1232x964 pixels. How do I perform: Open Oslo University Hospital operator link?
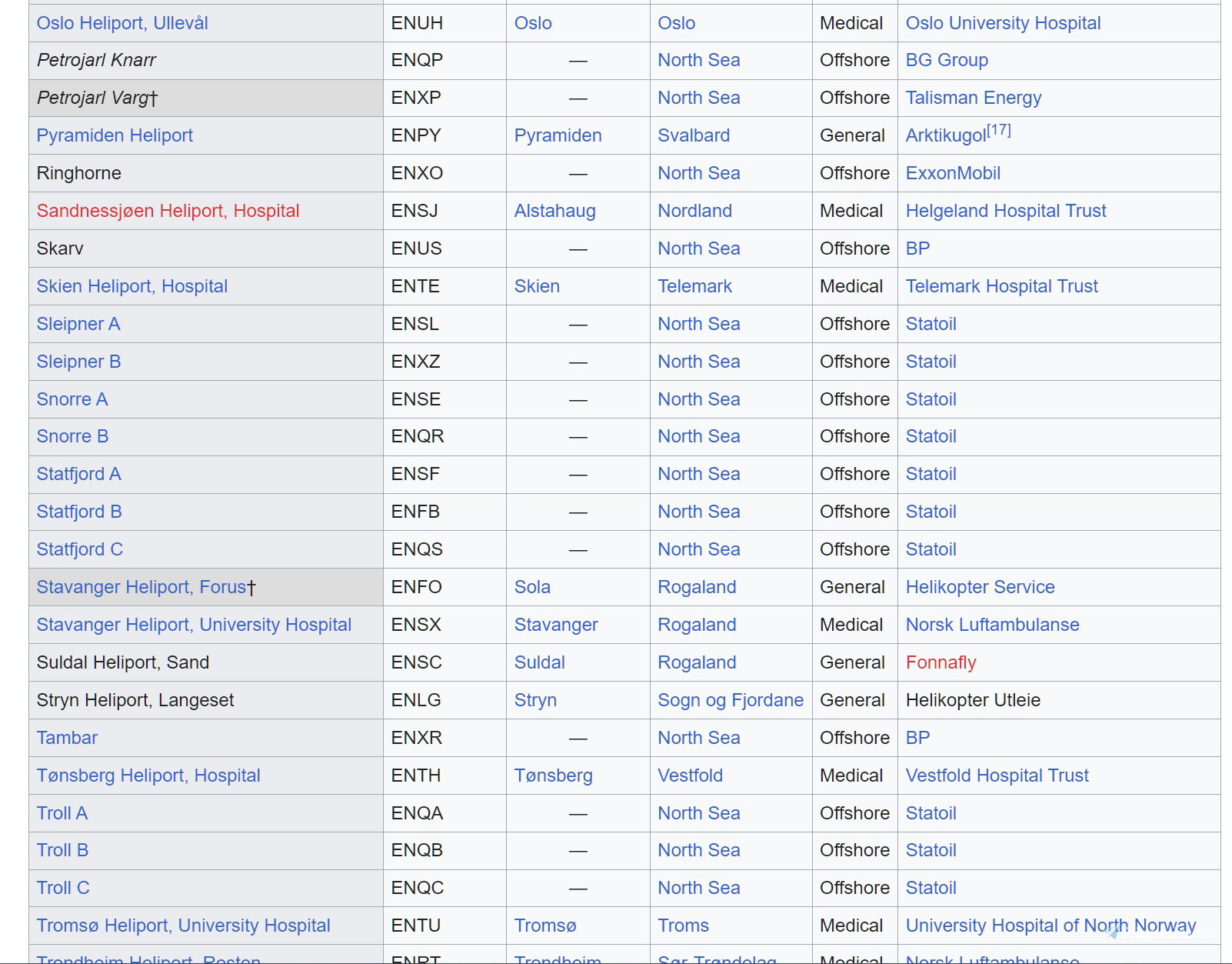pyautogui.click(x=1003, y=23)
